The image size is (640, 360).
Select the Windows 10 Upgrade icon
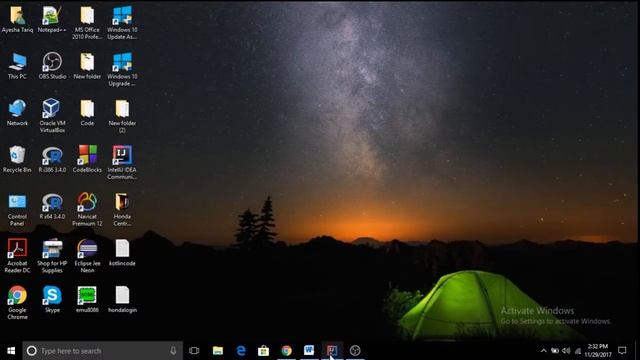(x=122, y=69)
